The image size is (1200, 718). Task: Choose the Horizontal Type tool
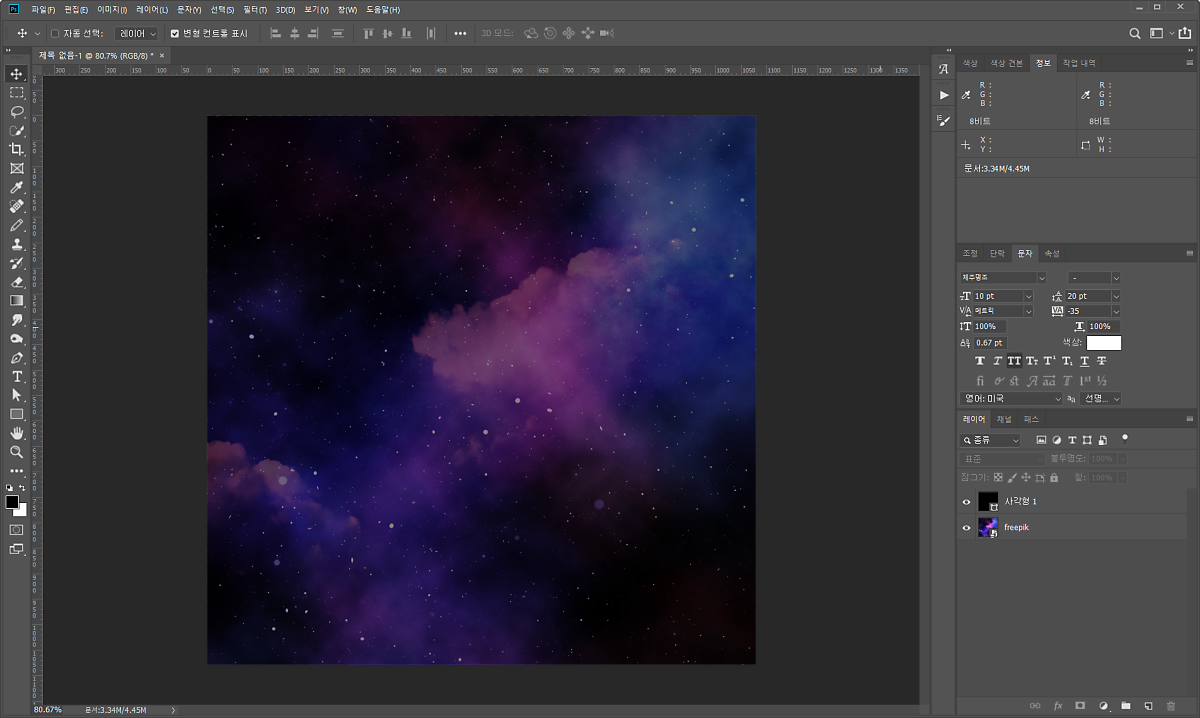click(x=17, y=376)
